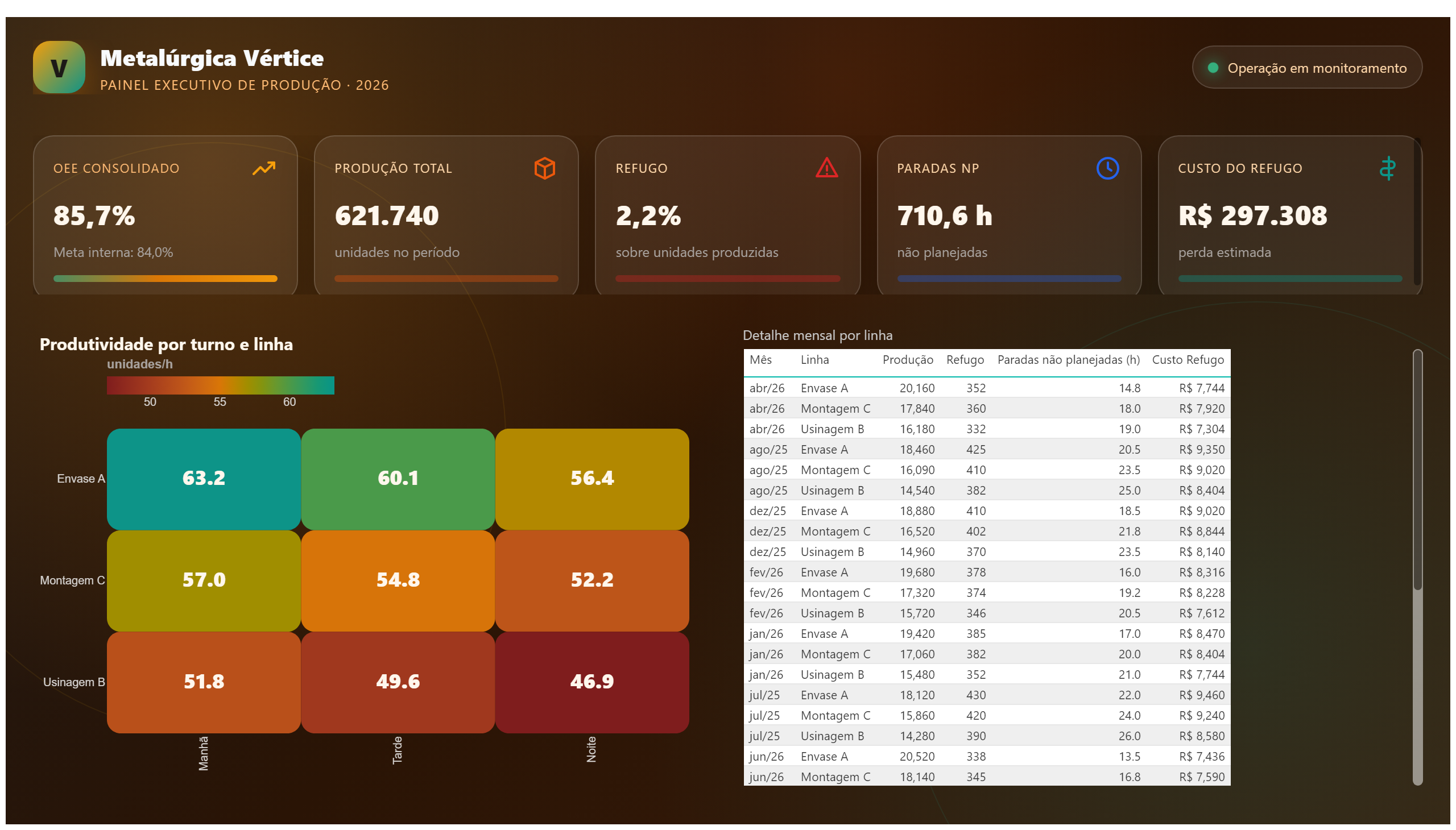Screen dimensions: 1456x830
Task: Select the Montagem C Tarde 54.8 cell
Action: [398, 580]
